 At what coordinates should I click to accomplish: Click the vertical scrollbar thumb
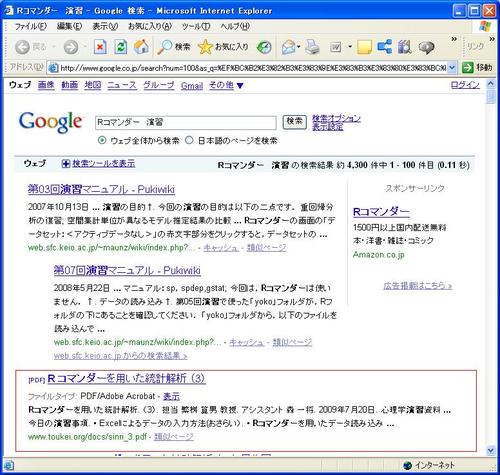(491, 96)
